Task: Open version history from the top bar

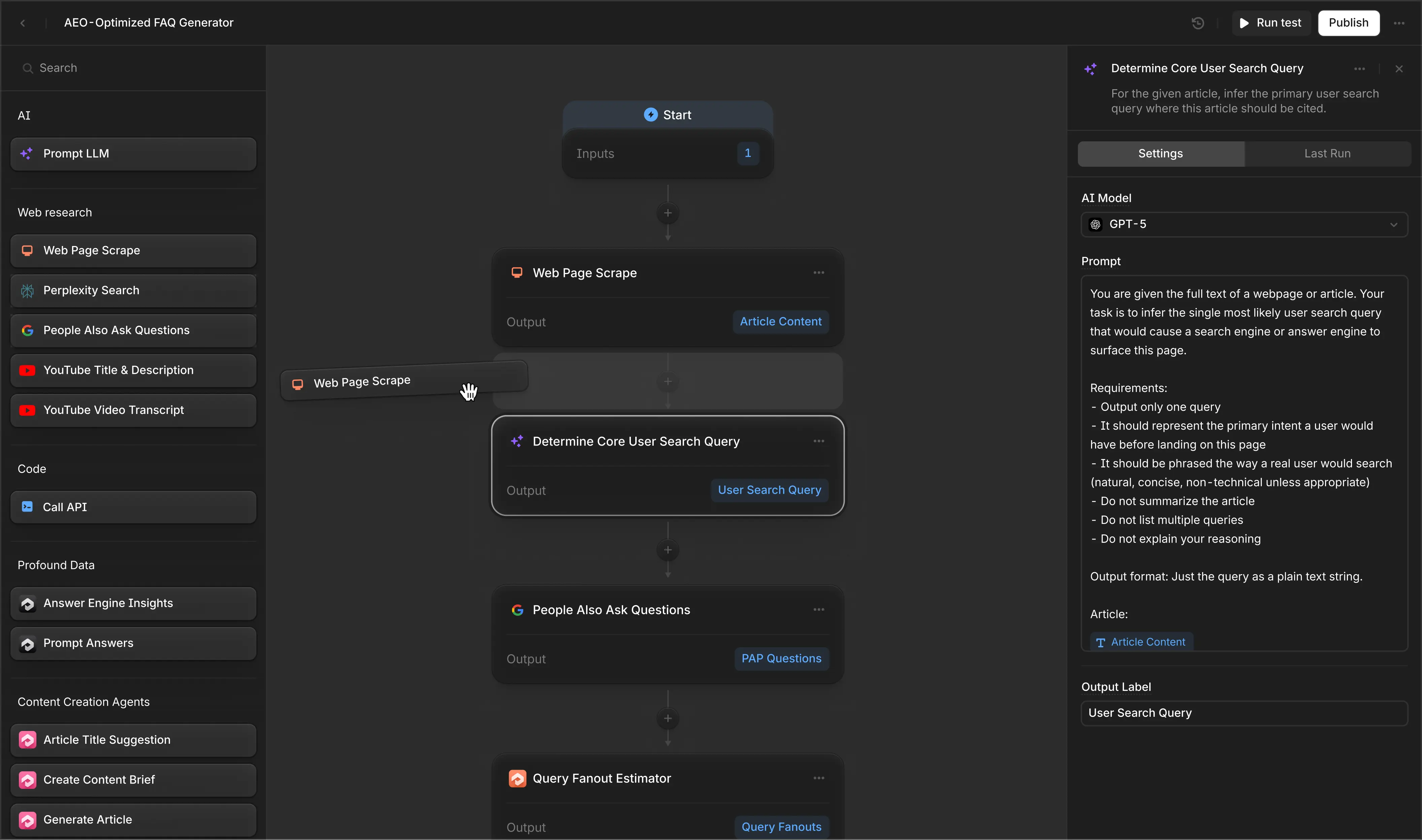Action: click(1197, 23)
